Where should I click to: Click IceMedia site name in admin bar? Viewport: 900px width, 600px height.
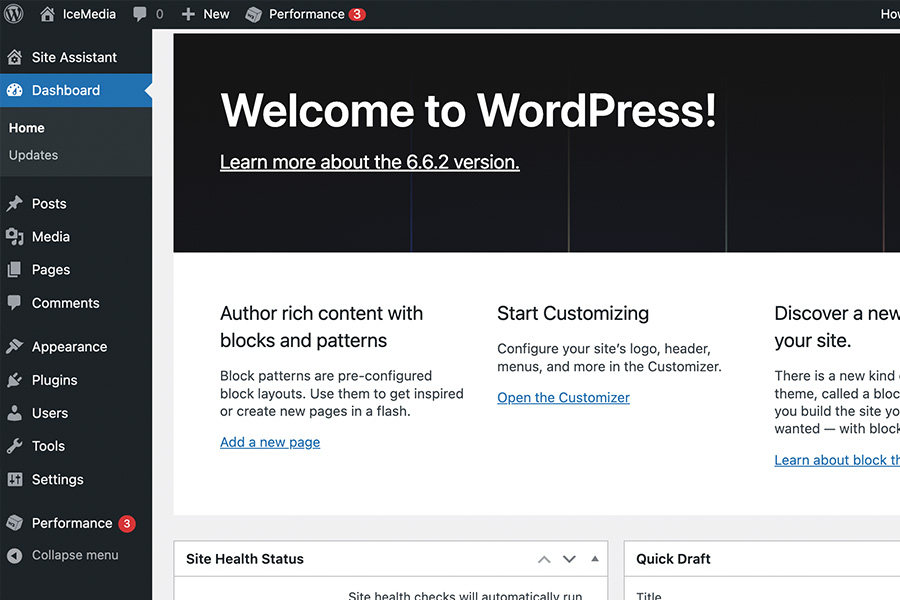point(89,14)
